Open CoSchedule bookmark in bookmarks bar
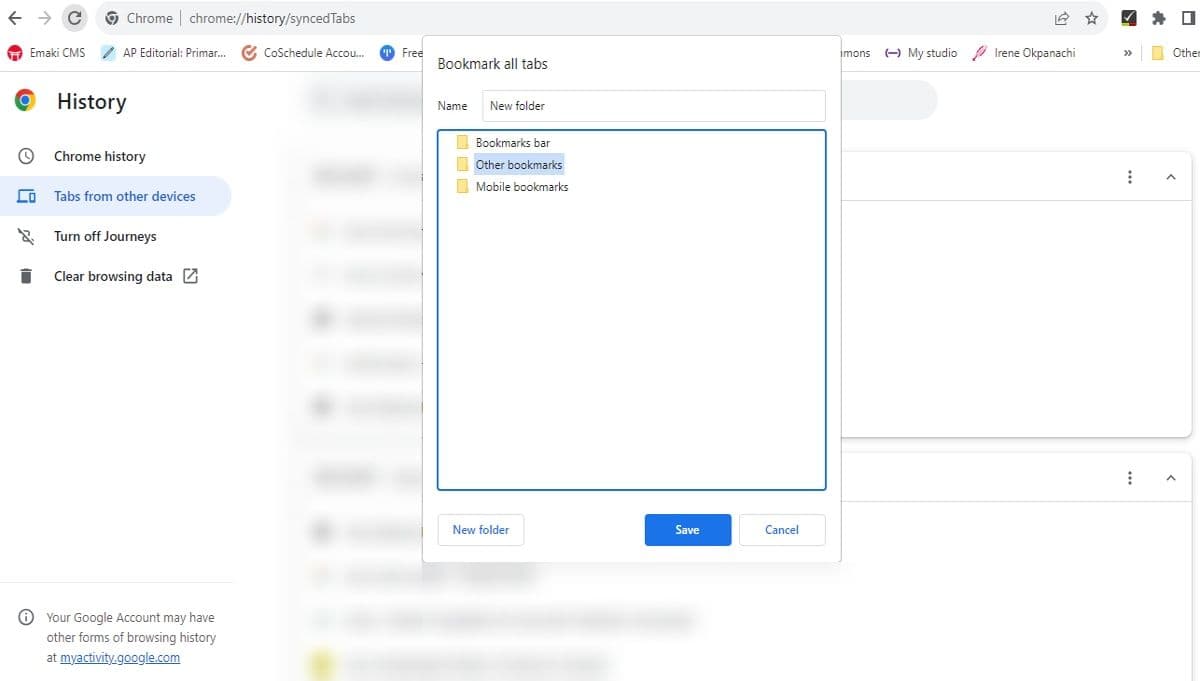The width and height of the screenshot is (1200, 681). pyautogui.click(x=304, y=53)
